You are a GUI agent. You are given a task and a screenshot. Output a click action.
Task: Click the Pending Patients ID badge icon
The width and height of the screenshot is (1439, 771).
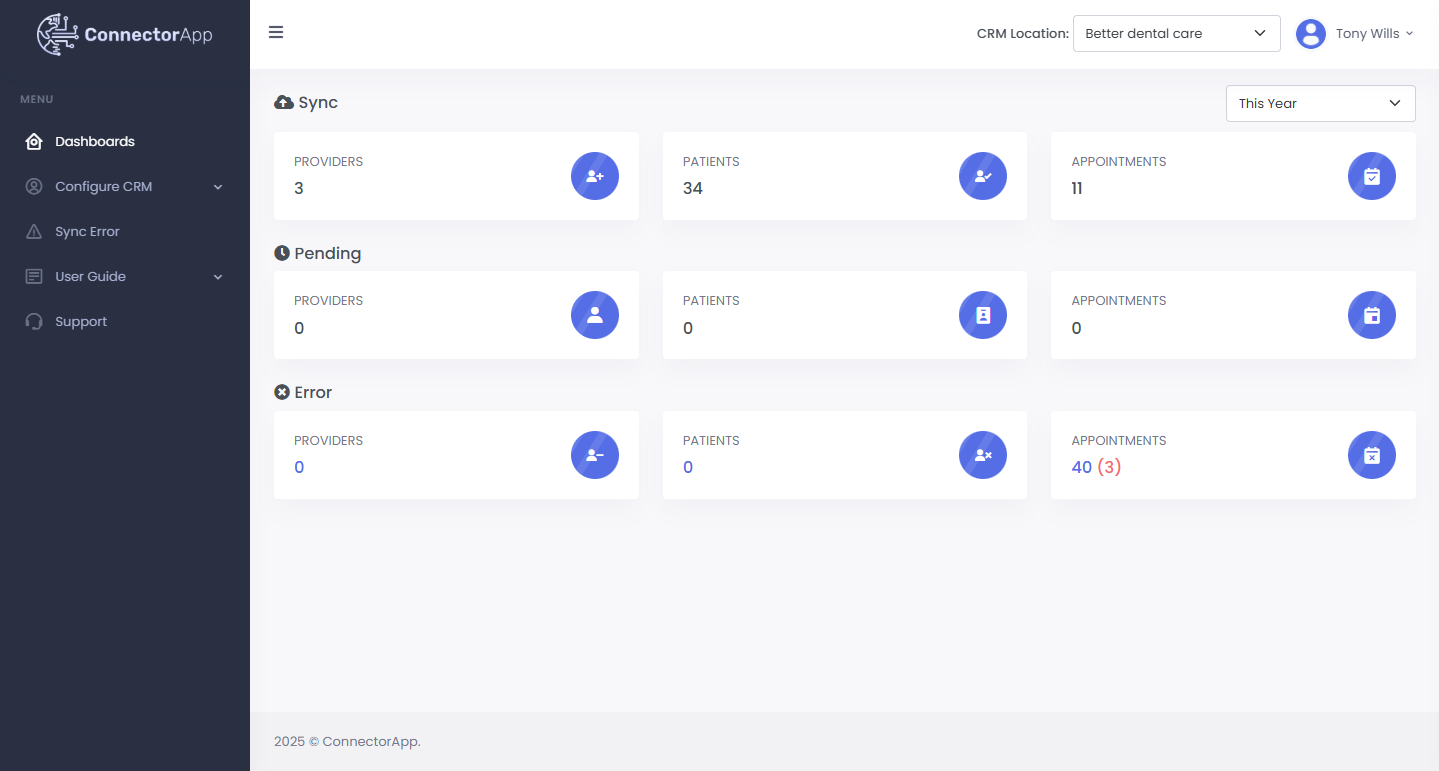point(983,315)
